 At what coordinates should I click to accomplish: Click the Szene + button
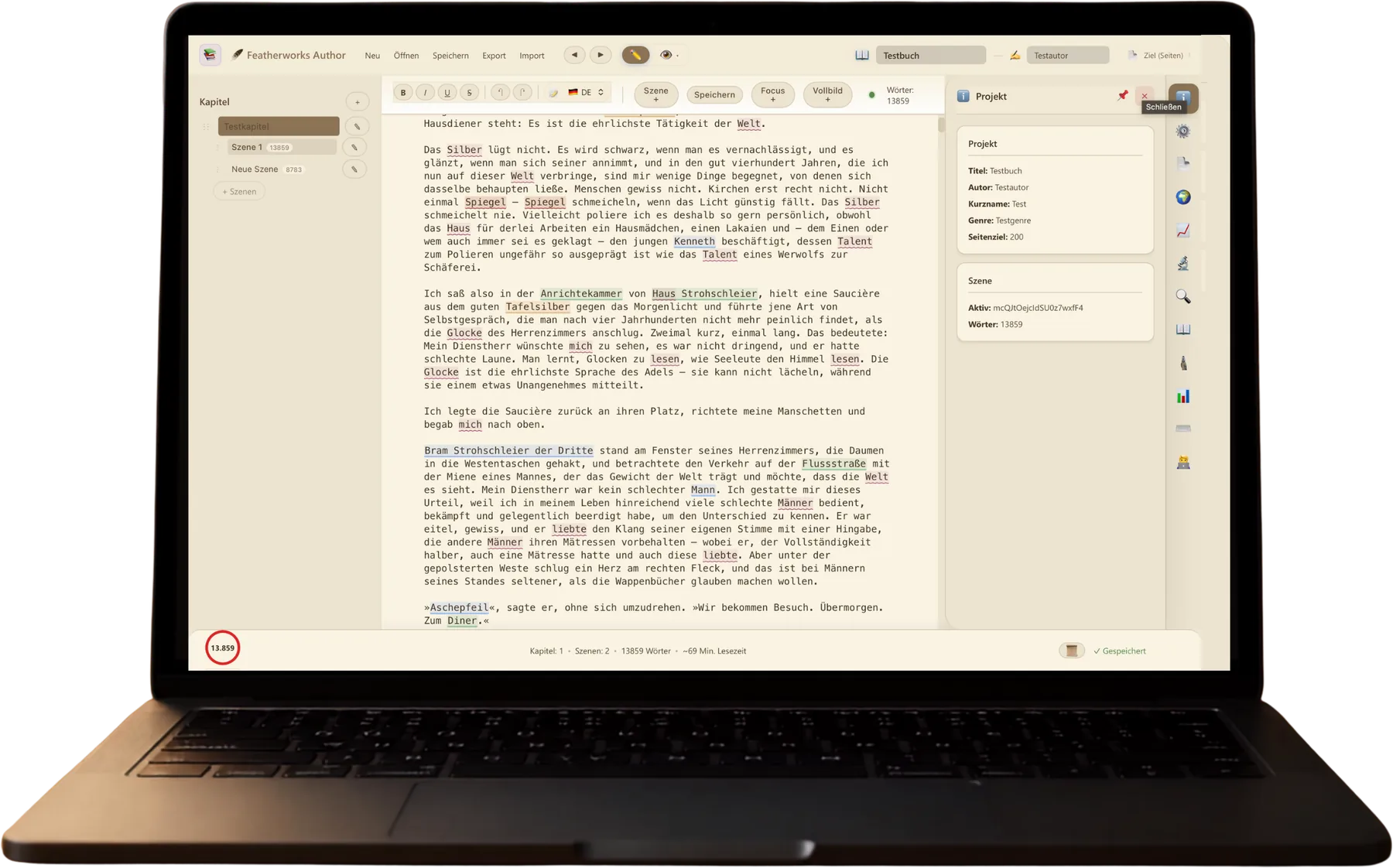click(x=656, y=94)
